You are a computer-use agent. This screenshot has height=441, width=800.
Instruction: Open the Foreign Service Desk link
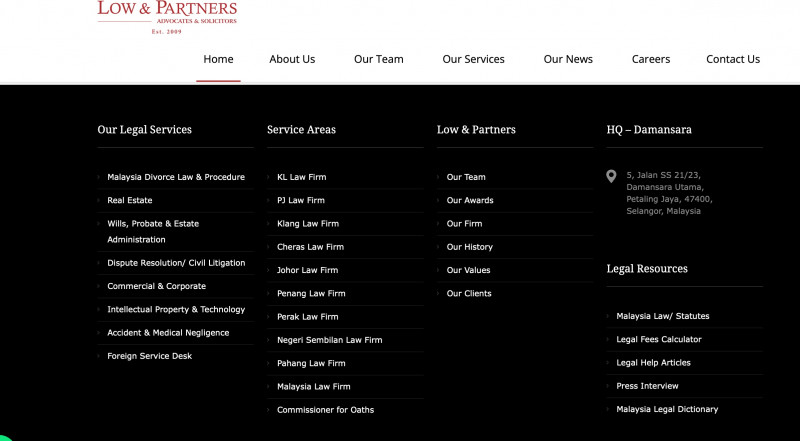click(x=149, y=356)
